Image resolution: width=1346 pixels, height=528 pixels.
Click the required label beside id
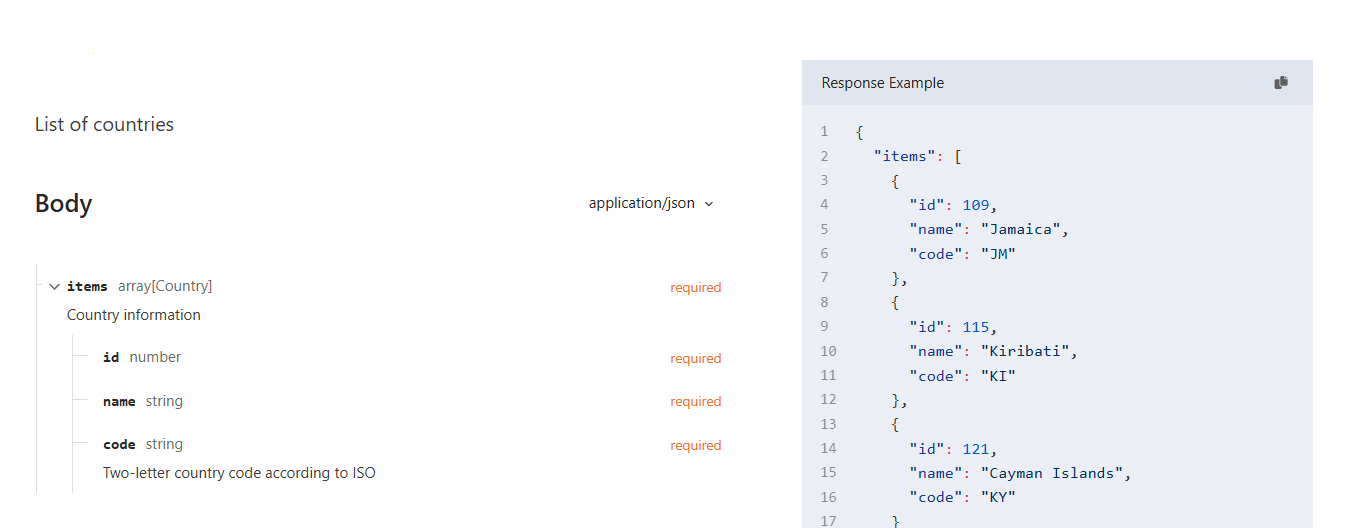[695, 359]
